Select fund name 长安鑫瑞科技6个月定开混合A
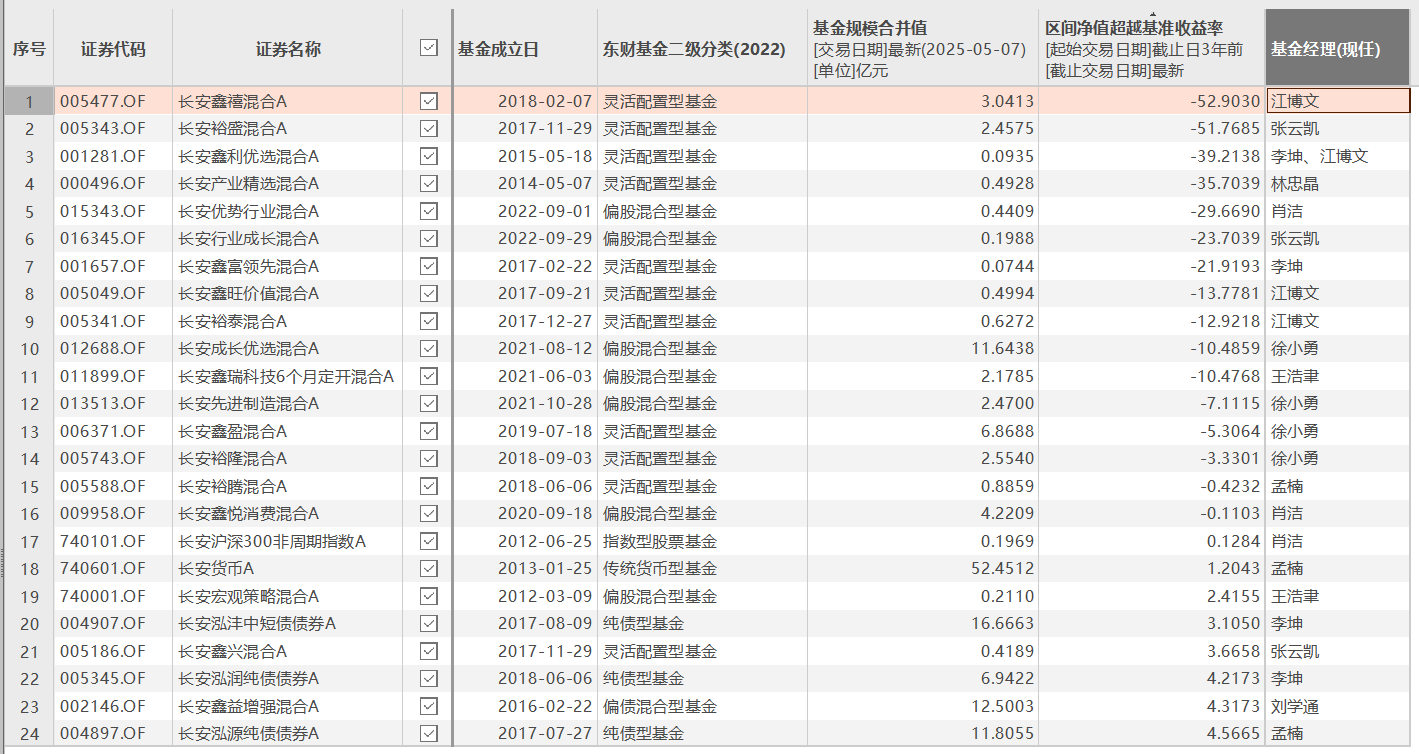 (x=286, y=376)
